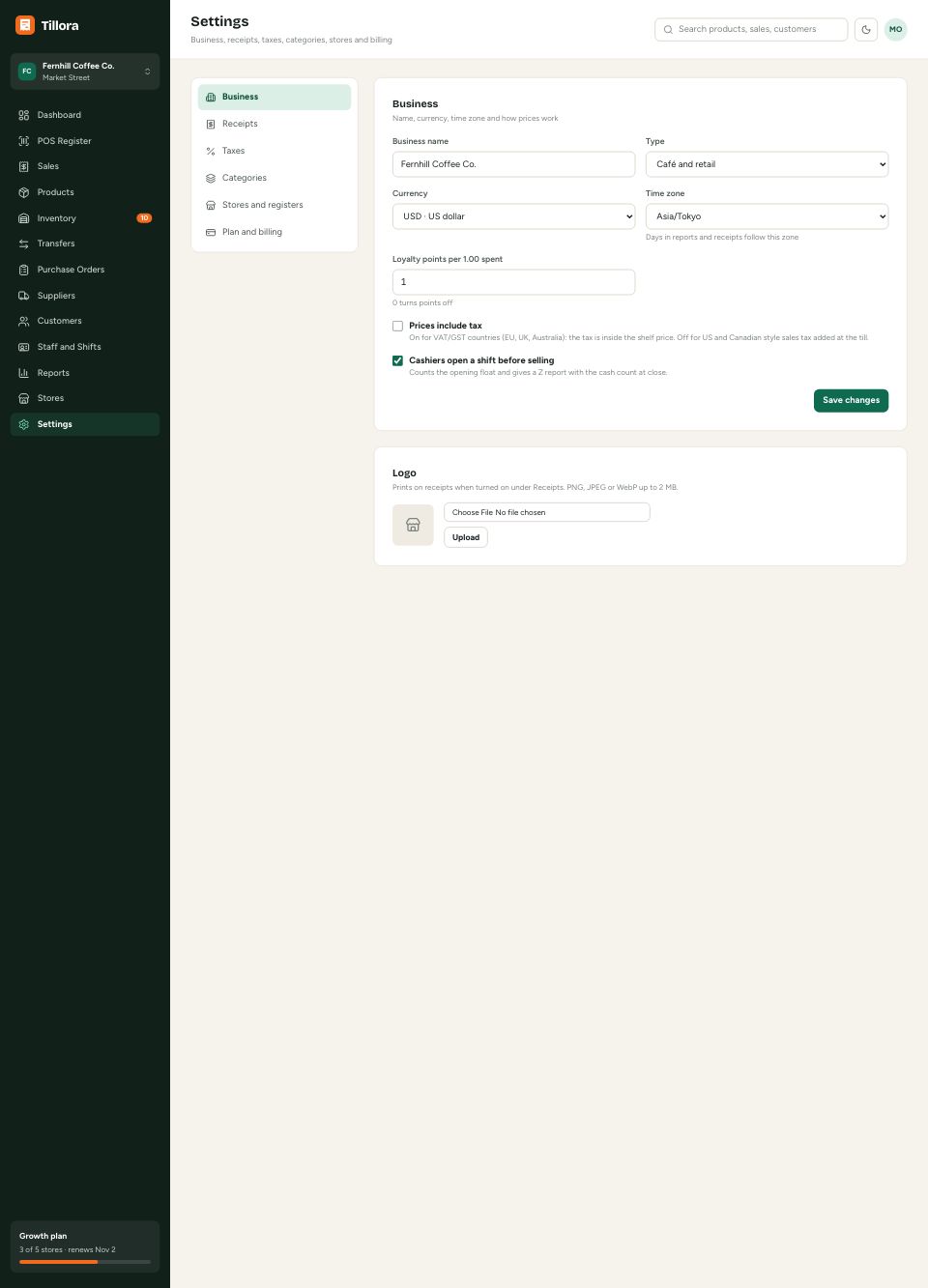
Task: Click the Settings gear icon in the sidebar
Action: pos(24,424)
